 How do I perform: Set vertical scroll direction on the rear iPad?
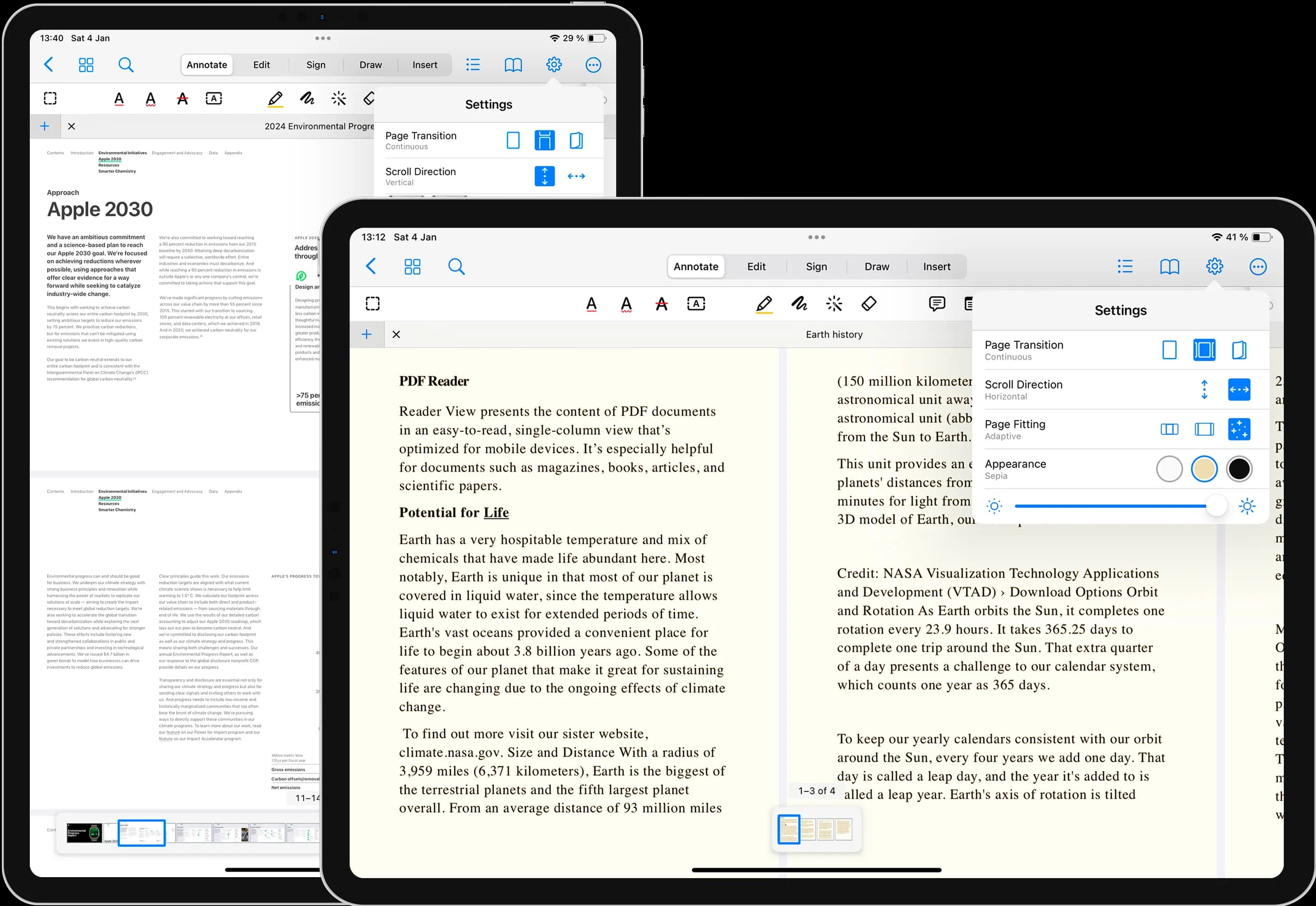click(x=545, y=176)
